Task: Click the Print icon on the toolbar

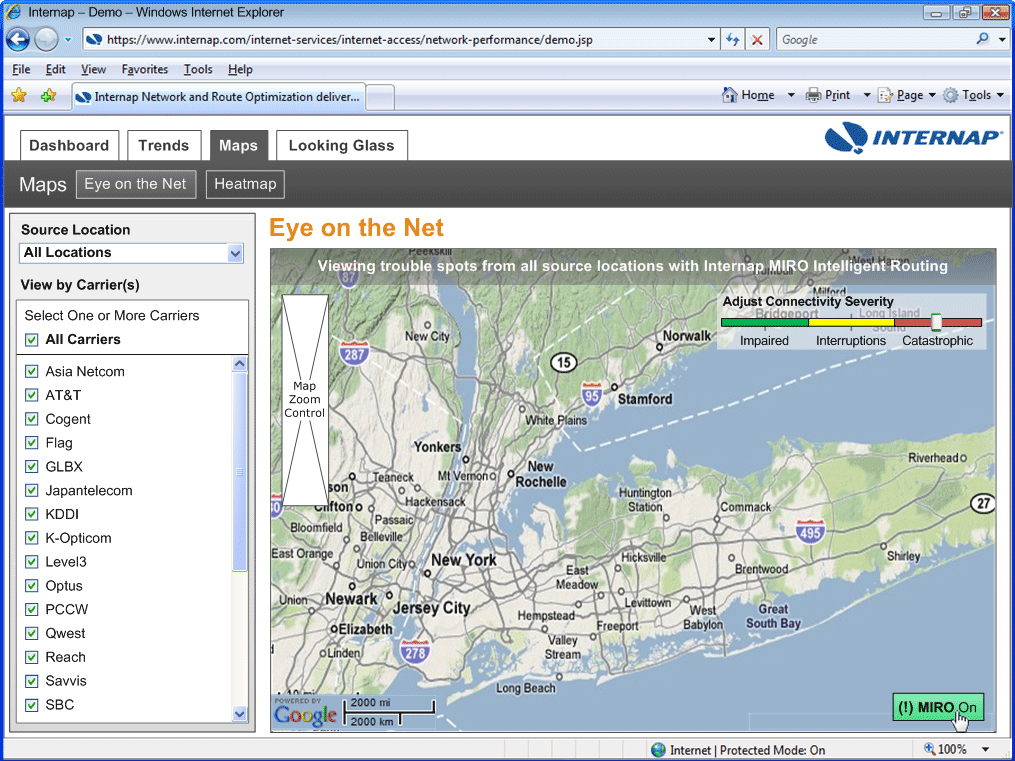Action: point(814,94)
